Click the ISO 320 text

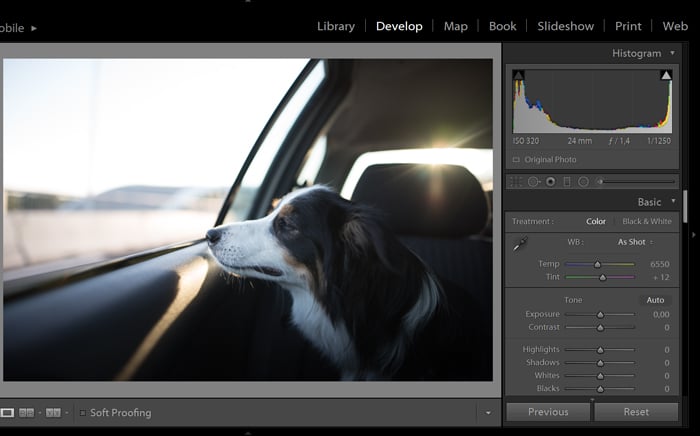point(526,141)
